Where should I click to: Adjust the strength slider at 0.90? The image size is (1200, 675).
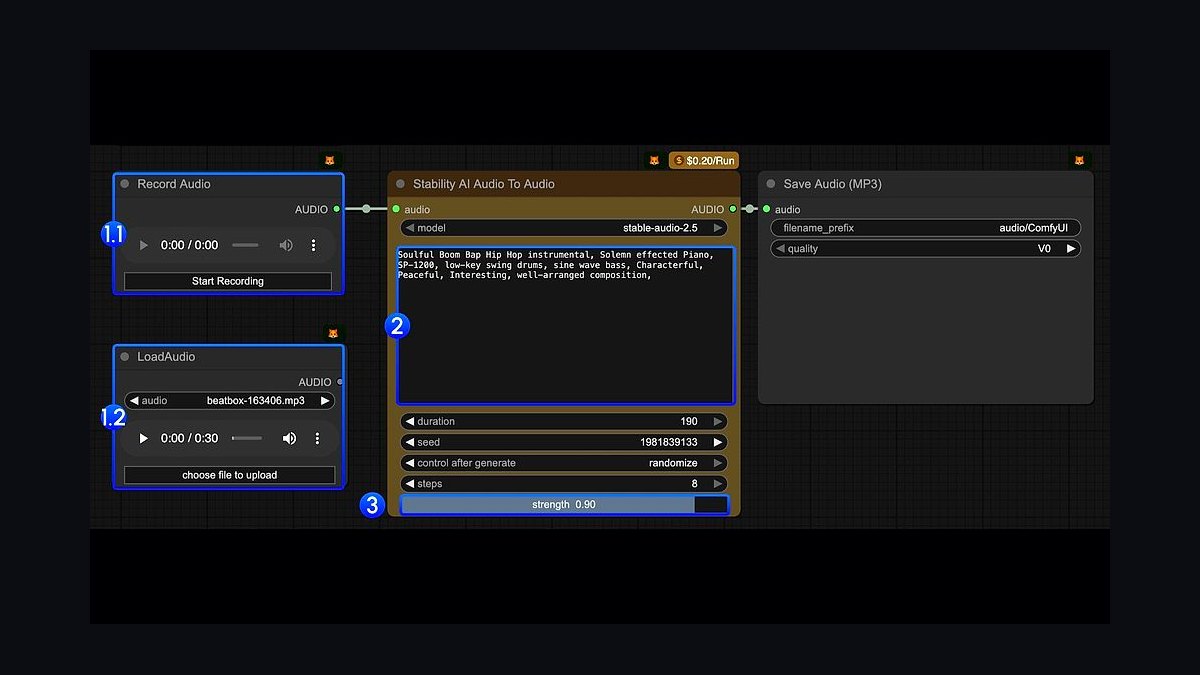(x=564, y=505)
